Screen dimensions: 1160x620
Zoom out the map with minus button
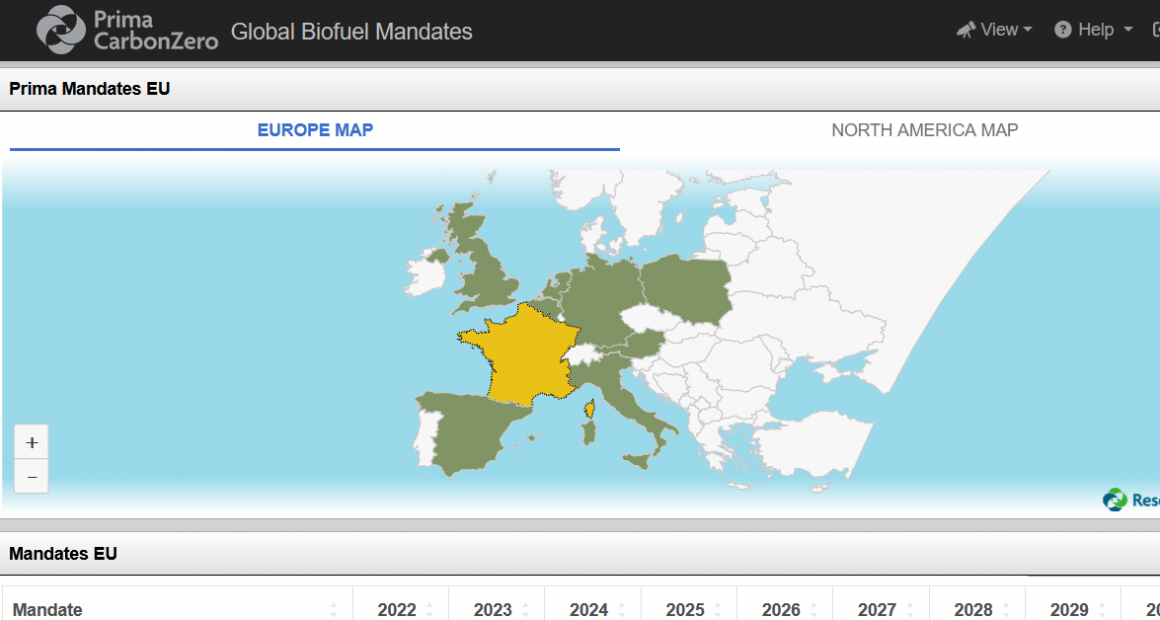pos(32,477)
